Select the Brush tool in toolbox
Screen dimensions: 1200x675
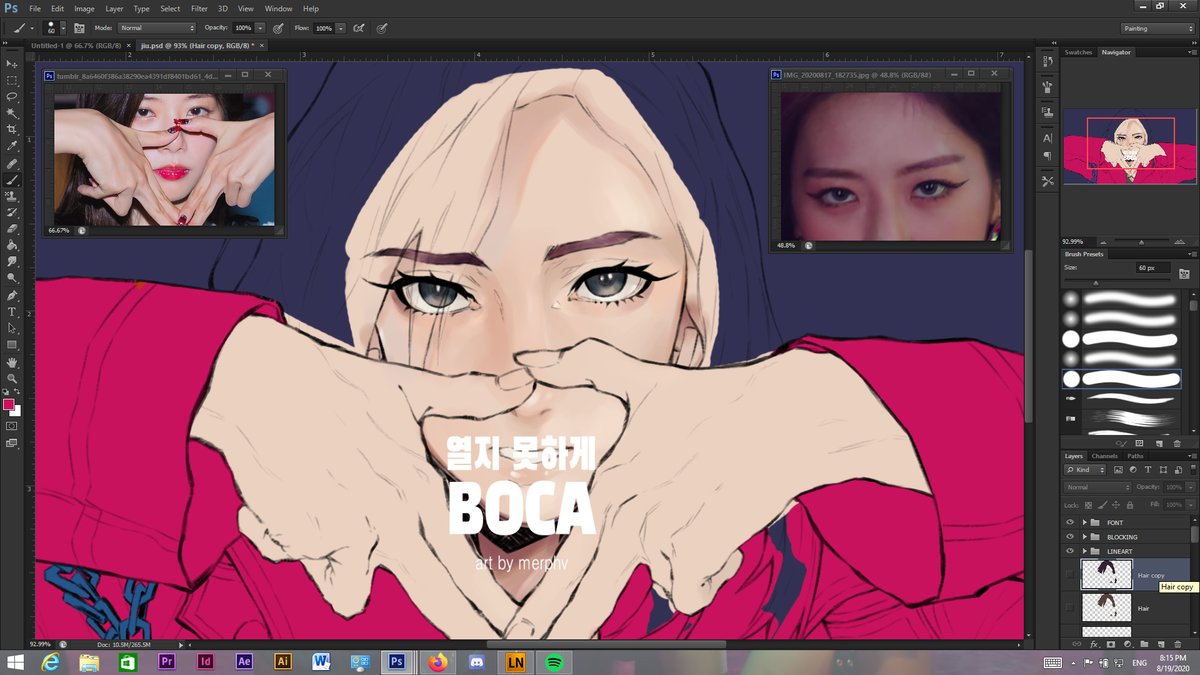coord(12,180)
